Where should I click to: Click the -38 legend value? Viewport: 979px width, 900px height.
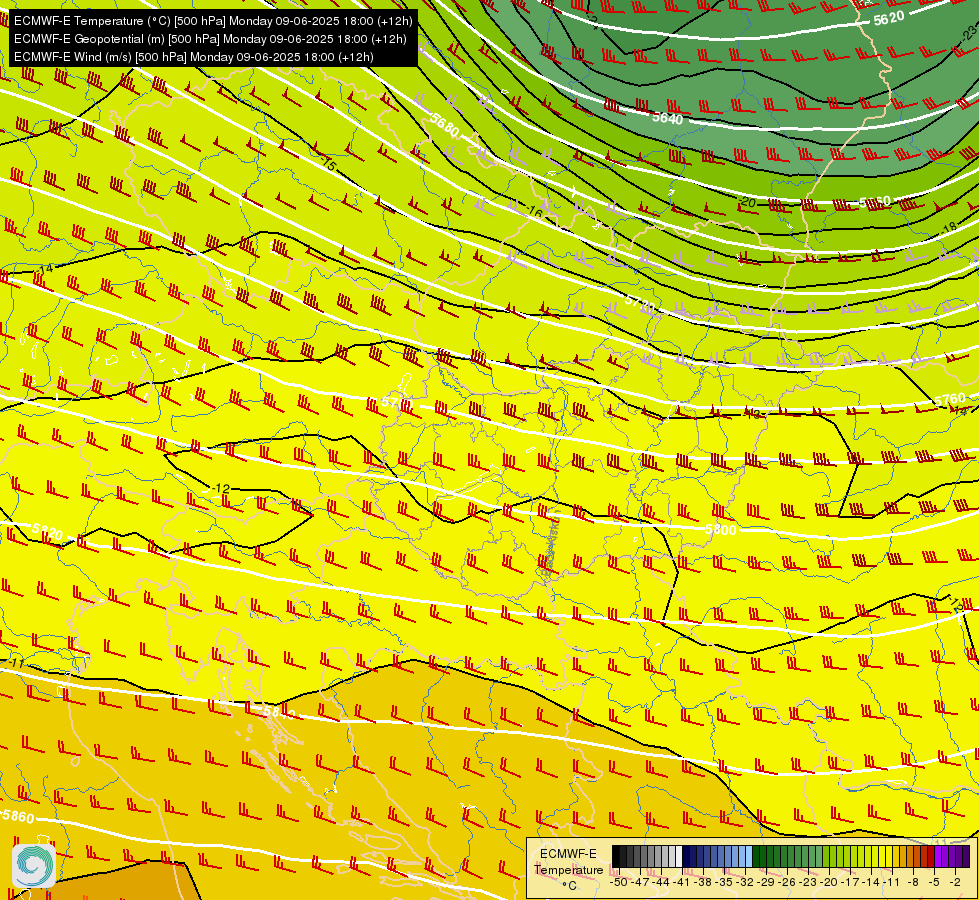[702, 882]
